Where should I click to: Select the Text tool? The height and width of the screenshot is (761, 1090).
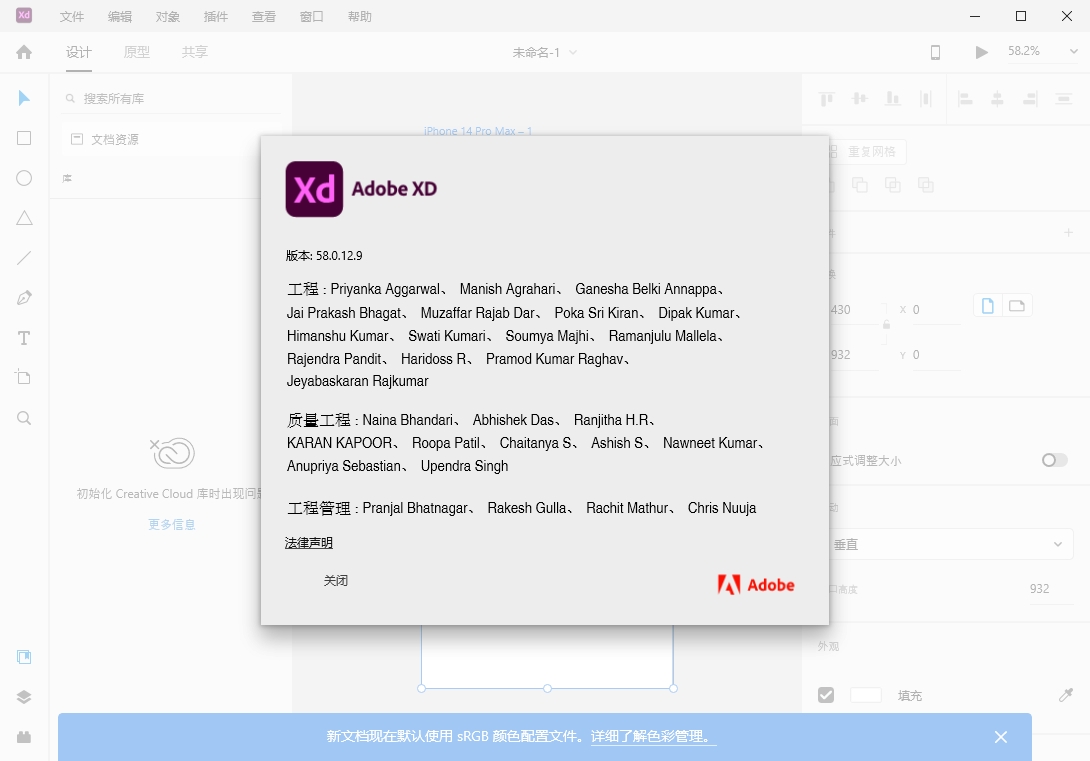pos(24,338)
